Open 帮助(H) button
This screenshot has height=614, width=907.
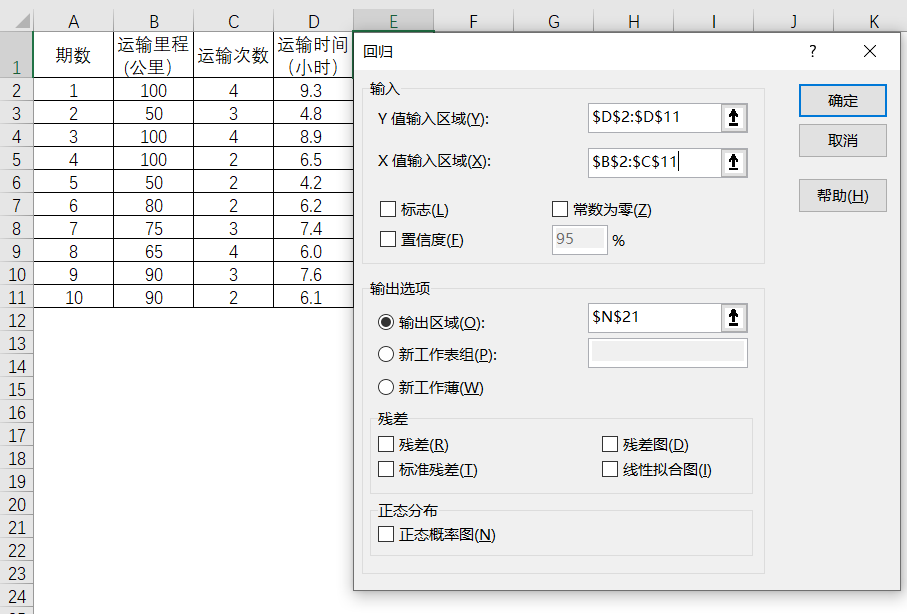(842, 196)
